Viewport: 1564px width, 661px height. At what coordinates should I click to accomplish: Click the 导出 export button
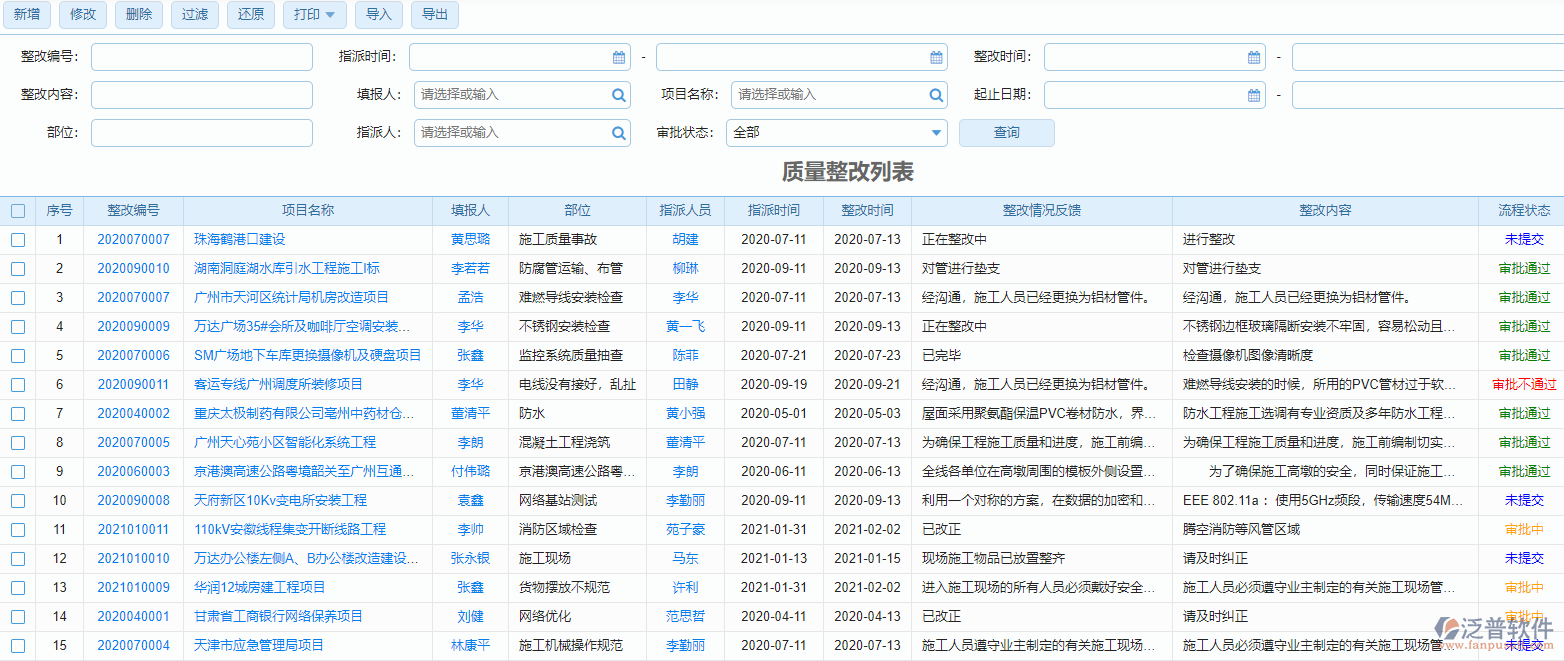click(x=434, y=15)
